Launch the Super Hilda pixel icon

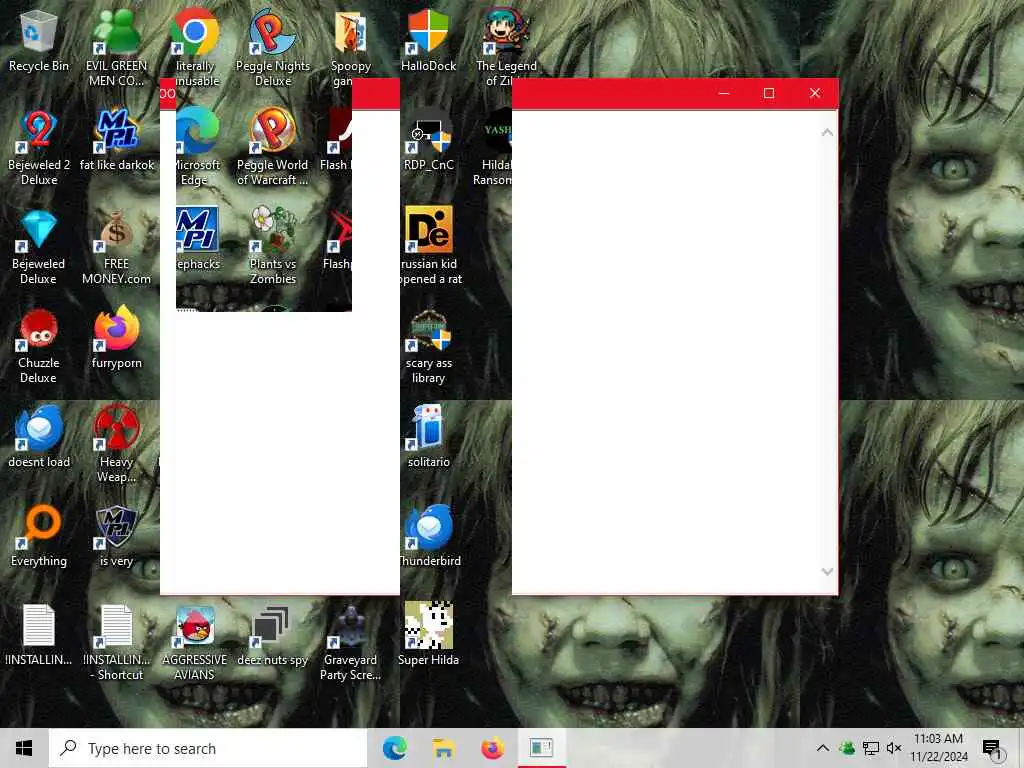pos(428,635)
